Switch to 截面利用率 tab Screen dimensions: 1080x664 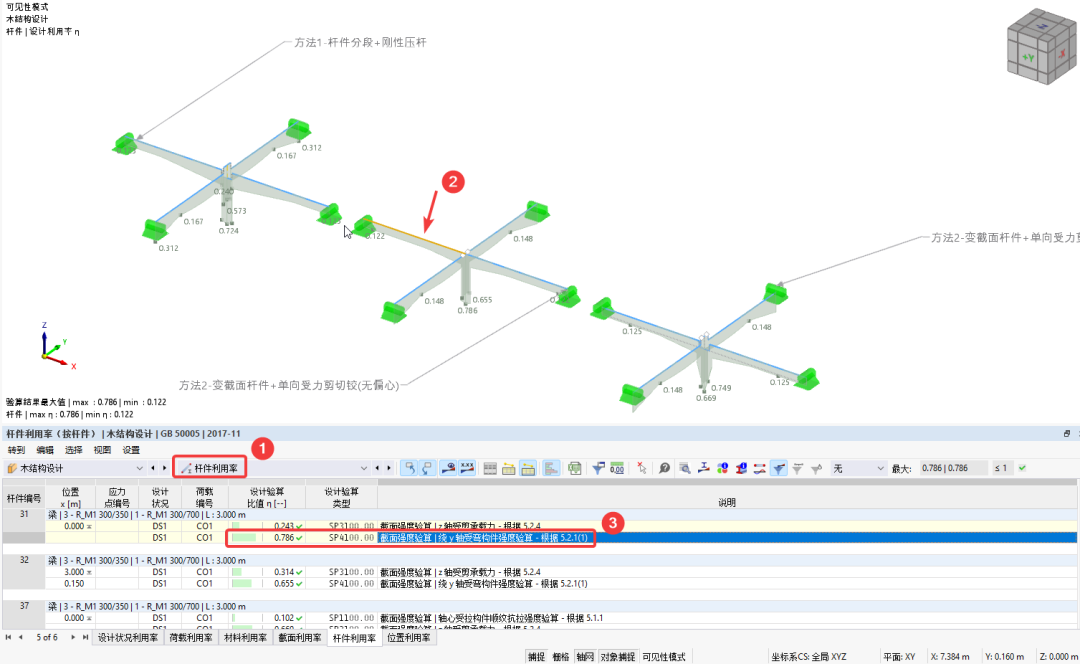300,638
